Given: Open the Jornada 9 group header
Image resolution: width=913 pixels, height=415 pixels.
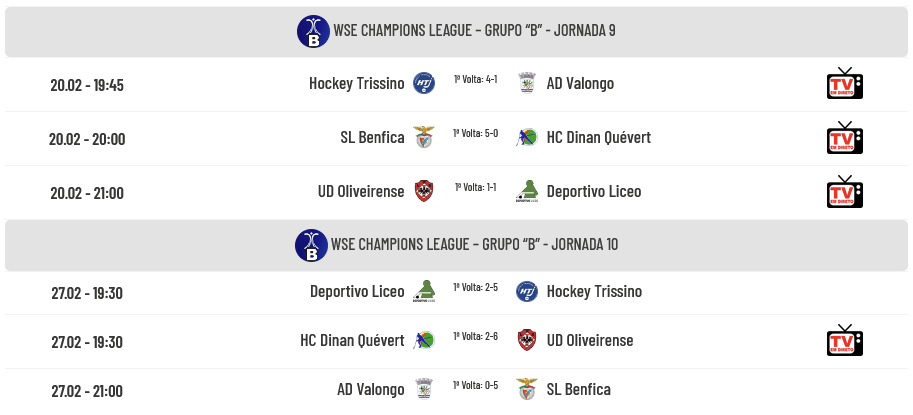Looking at the screenshot, I should [x=472, y=31].
